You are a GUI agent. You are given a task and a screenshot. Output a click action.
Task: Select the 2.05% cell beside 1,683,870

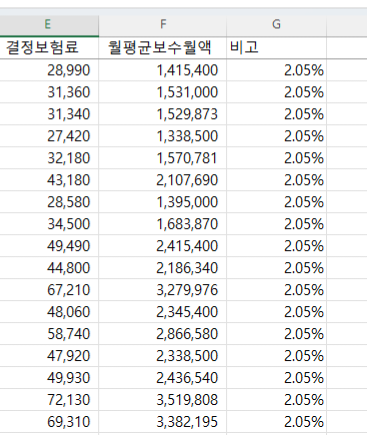click(x=276, y=224)
